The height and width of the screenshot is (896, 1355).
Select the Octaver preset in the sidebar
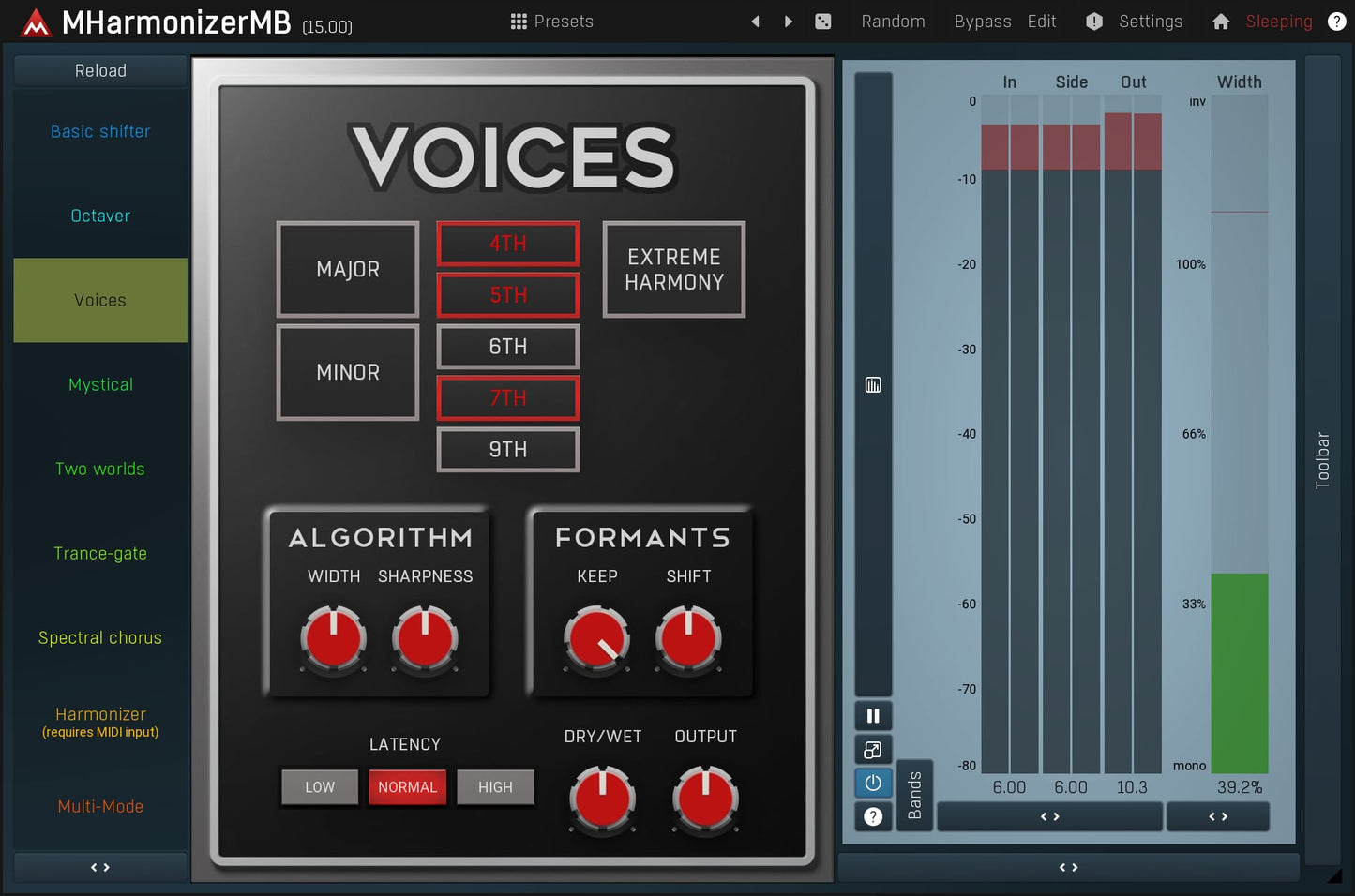click(x=99, y=216)
